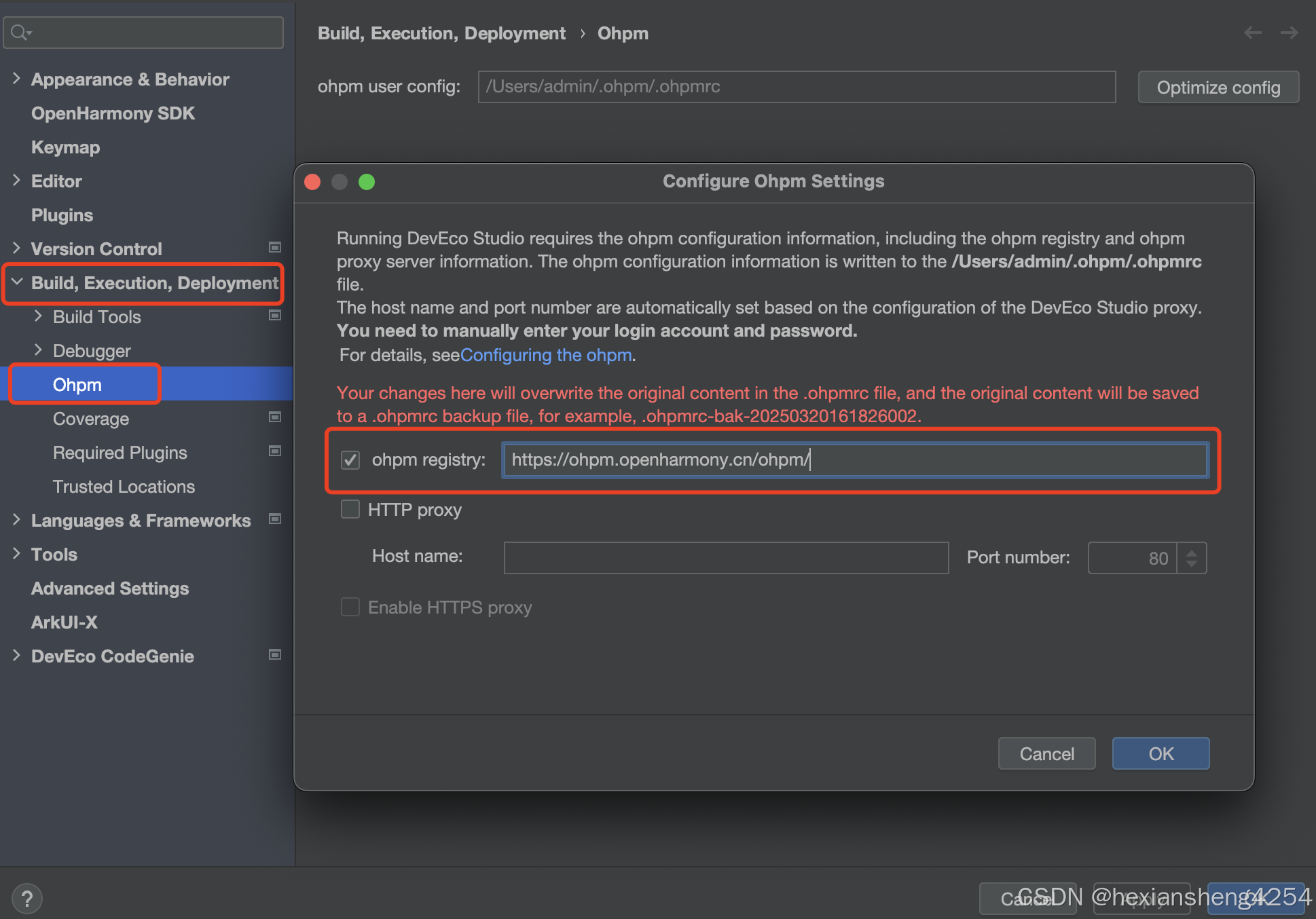Uncheck the ohpm registry checkbox

(x=350, y=460)
